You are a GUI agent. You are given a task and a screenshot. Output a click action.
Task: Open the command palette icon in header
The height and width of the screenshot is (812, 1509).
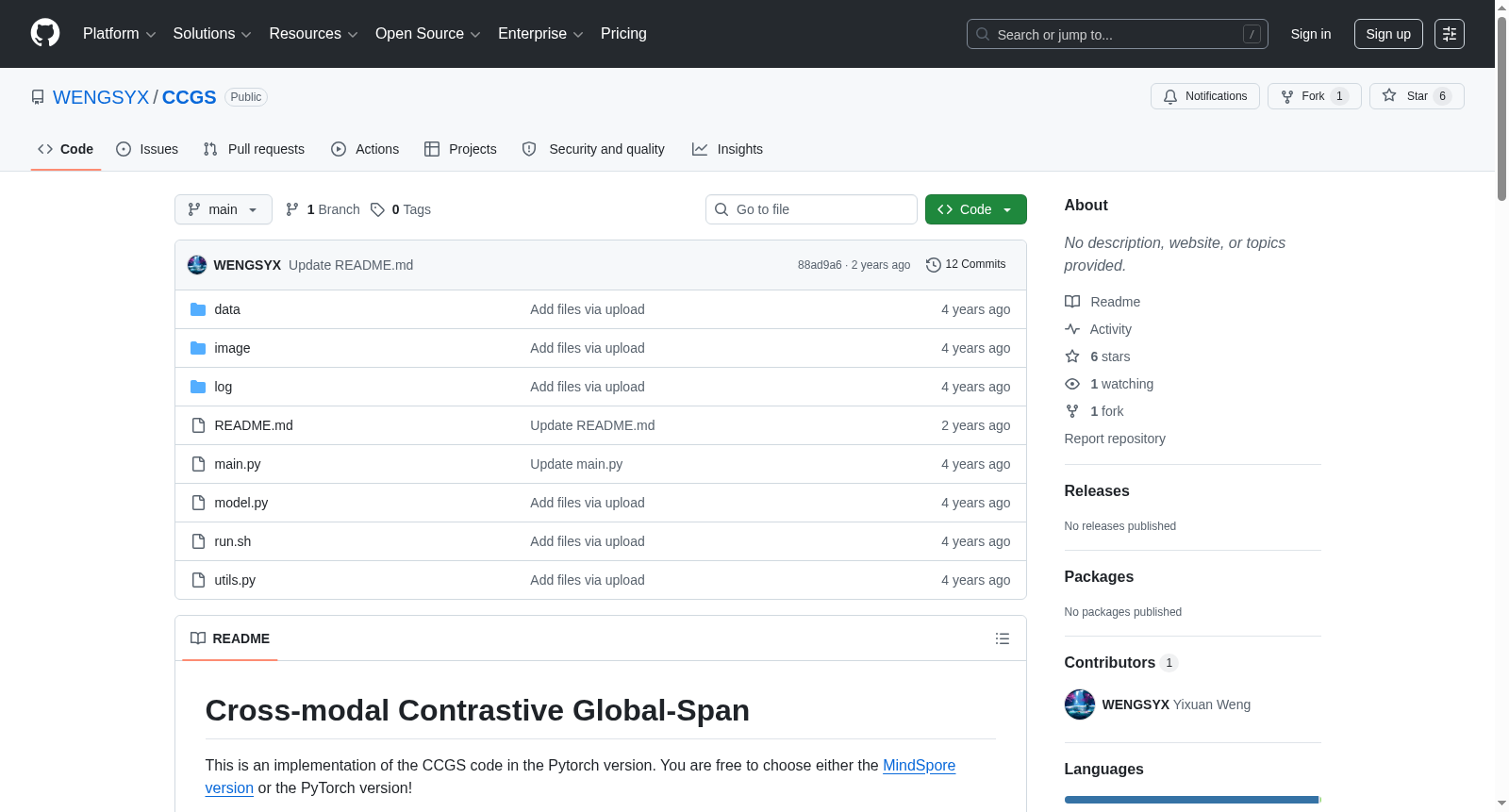(1450, 34)
